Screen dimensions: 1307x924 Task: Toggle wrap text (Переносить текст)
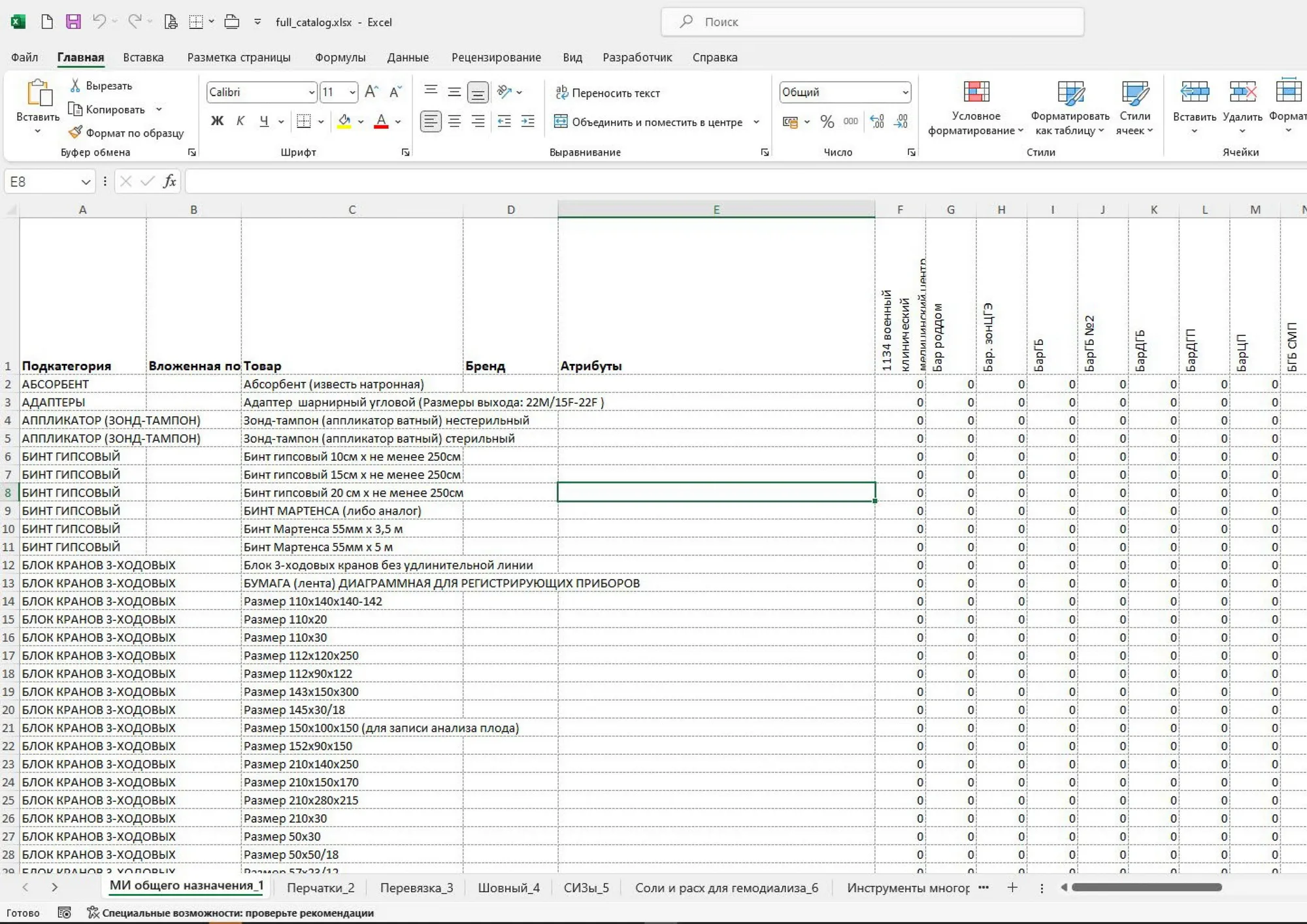coord(608,93)
